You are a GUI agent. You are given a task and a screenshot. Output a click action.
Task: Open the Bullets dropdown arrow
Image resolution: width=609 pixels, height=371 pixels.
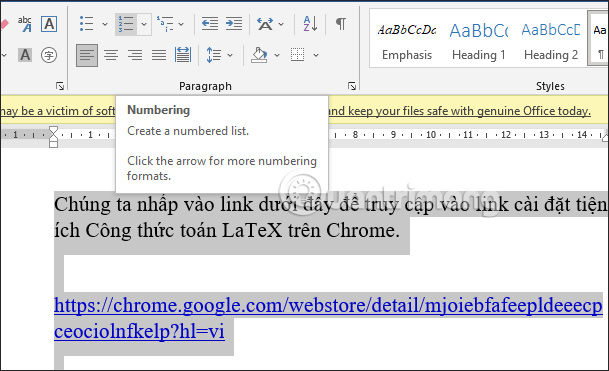coord(105,24)
